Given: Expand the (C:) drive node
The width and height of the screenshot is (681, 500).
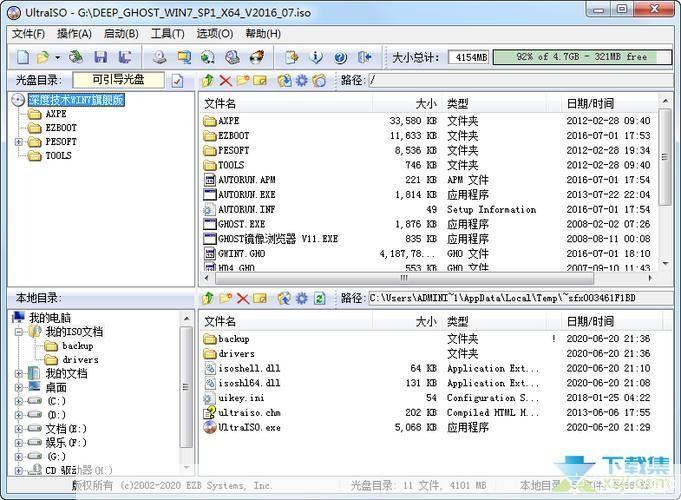Looking at the screenshot, I should click(x=19, y=401).
